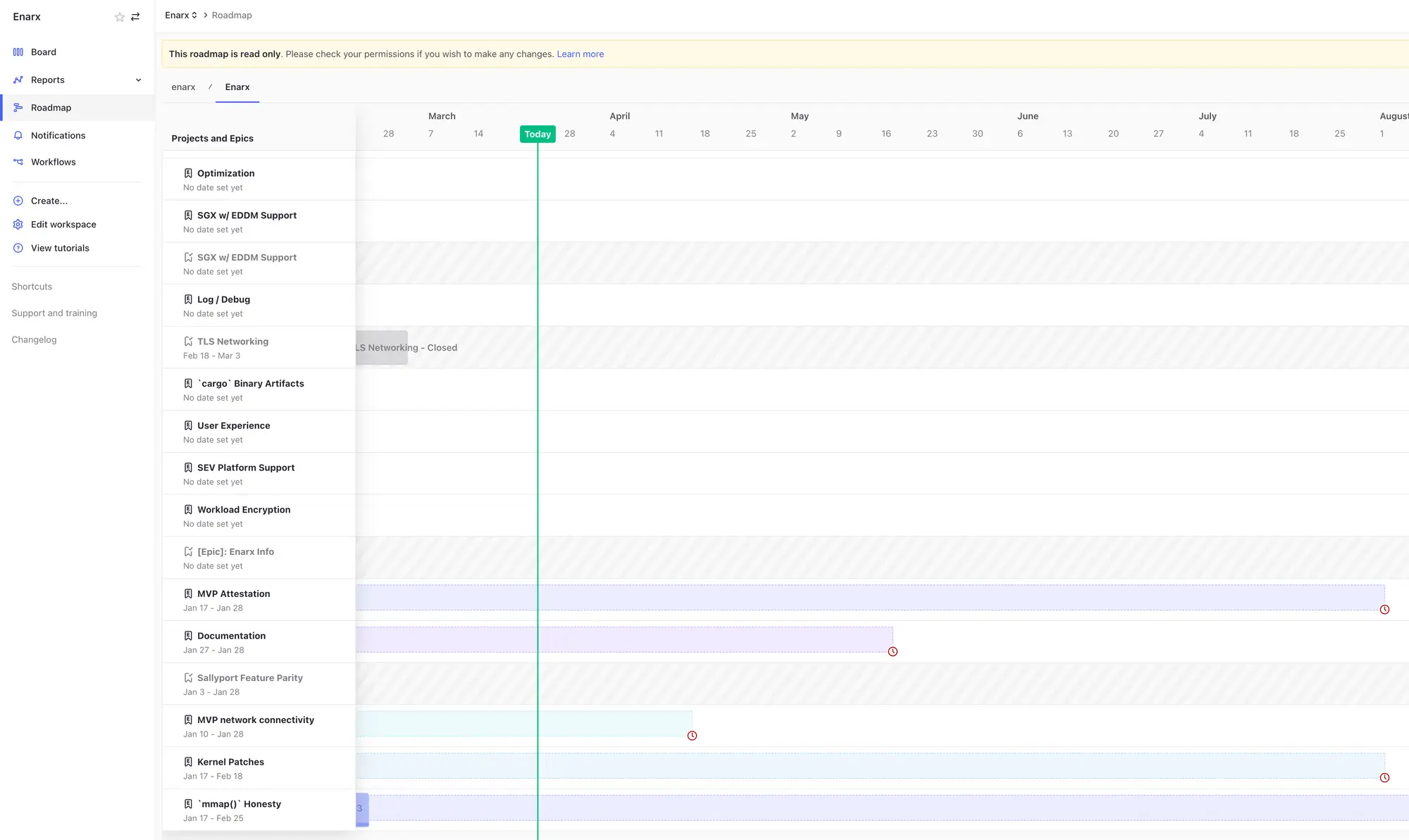Click the Optimization epic icon
Screen dimensions: 1409x840
[x=188, y=173]
